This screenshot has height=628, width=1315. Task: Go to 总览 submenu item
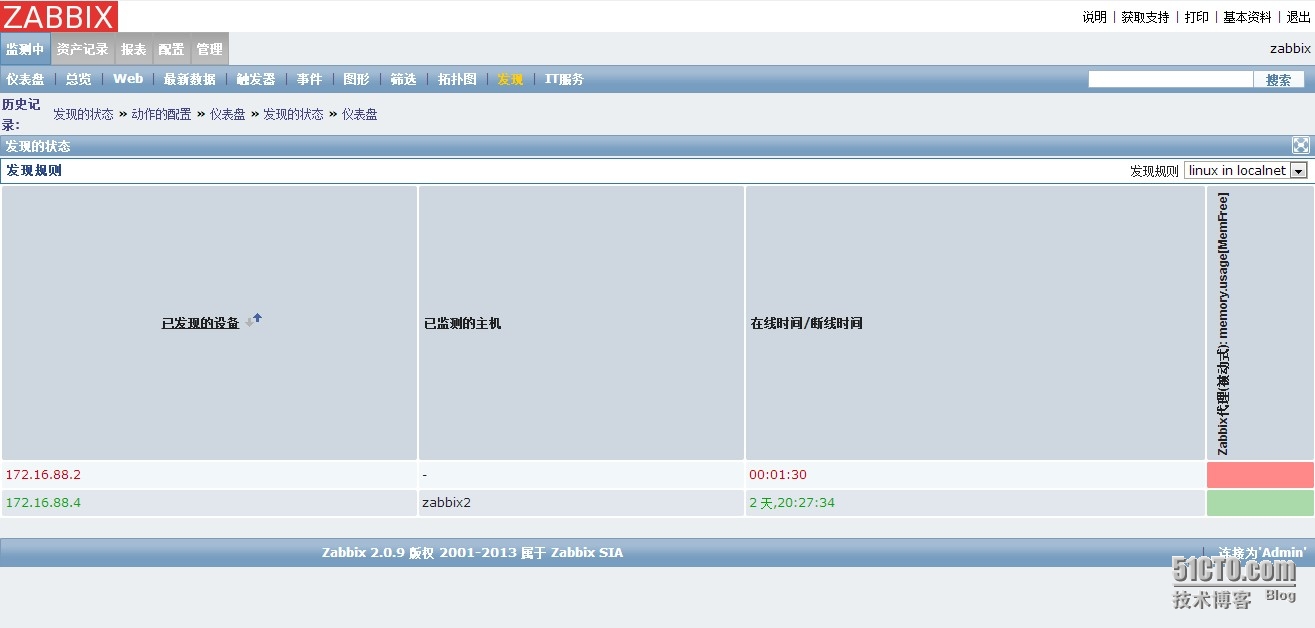[79, 79]
